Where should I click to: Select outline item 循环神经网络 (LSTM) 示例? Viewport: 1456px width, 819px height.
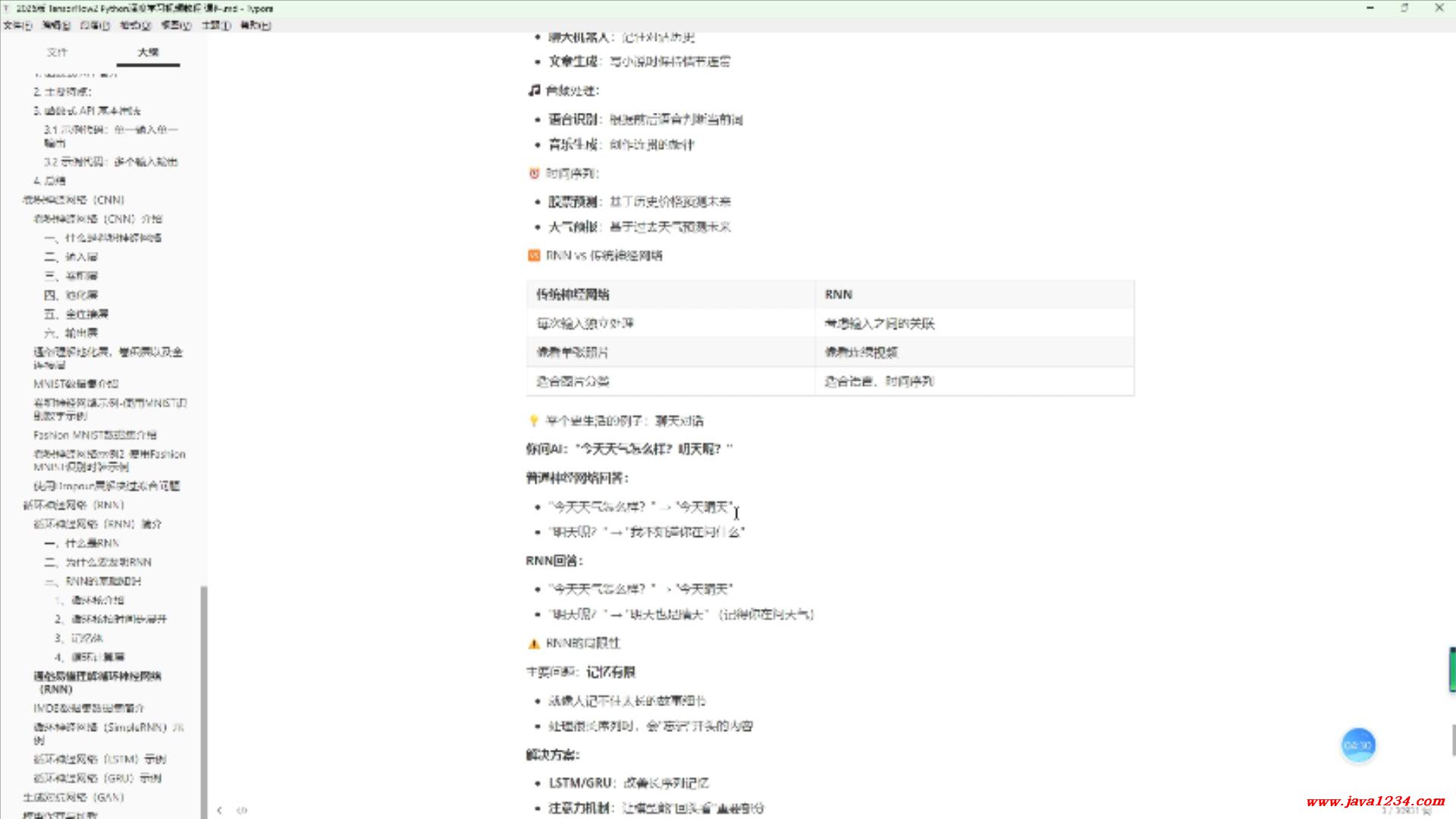click(x=99, y=759)
